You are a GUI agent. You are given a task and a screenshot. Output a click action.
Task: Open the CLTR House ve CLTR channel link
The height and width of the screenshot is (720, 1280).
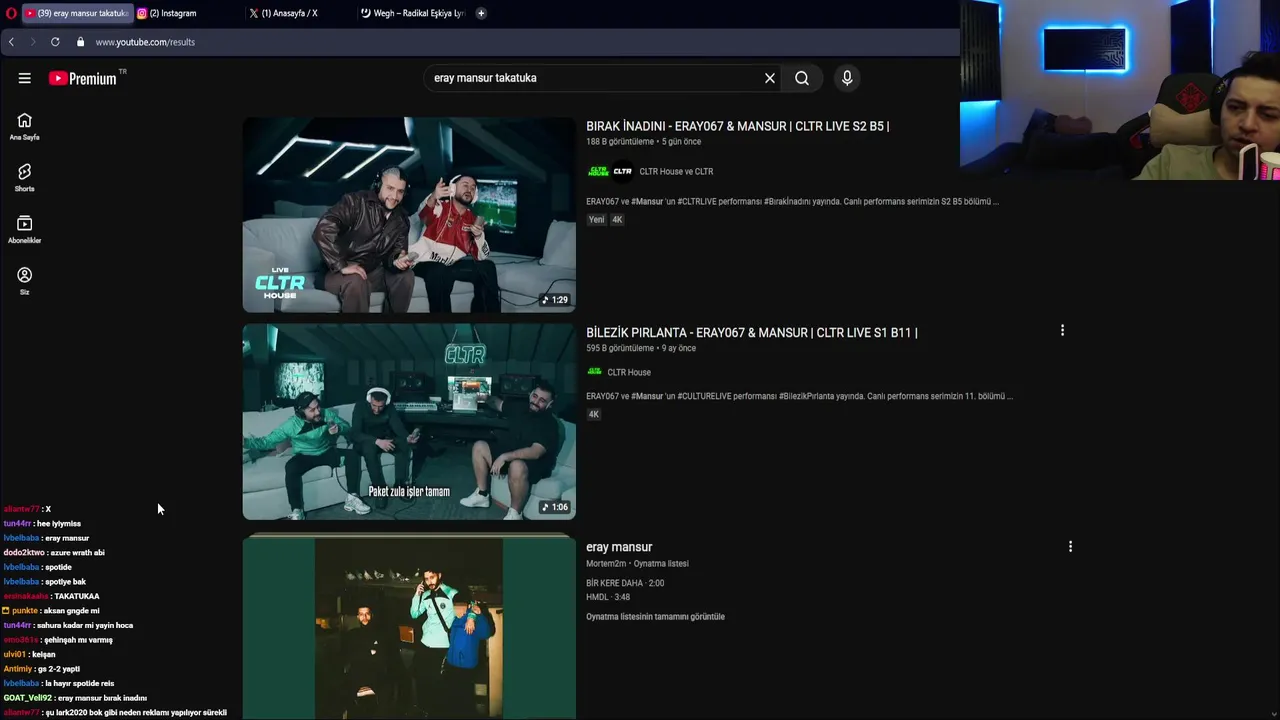676,171
